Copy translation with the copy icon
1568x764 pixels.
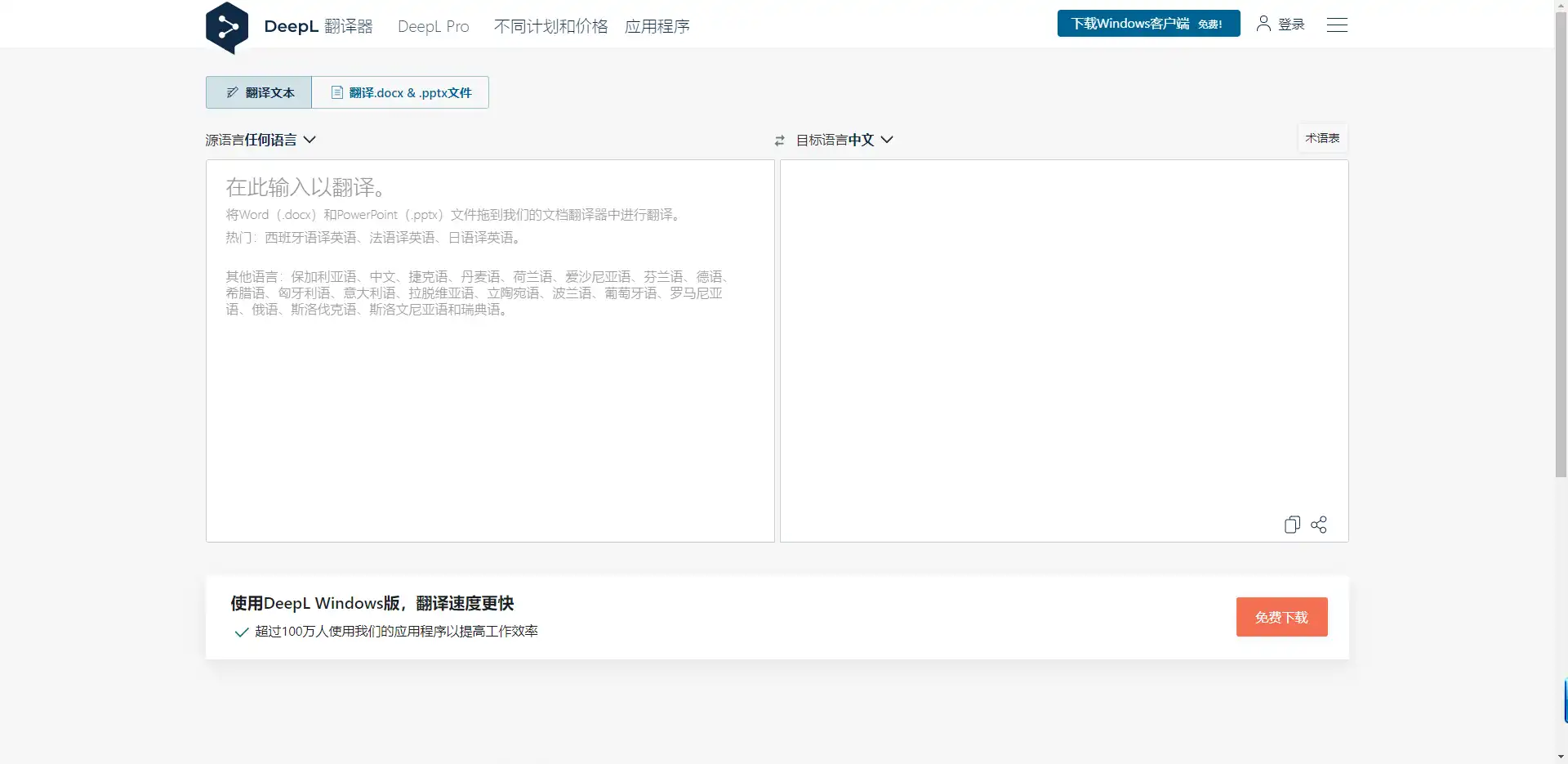(1292, 525)
